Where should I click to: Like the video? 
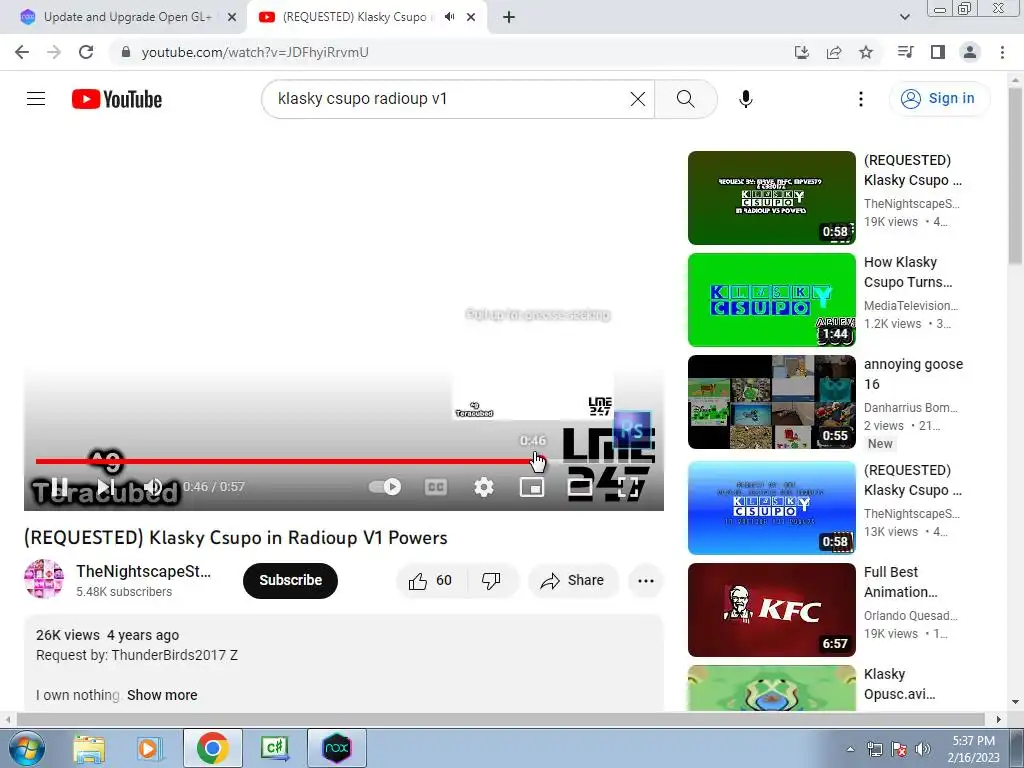pos(430,581)
